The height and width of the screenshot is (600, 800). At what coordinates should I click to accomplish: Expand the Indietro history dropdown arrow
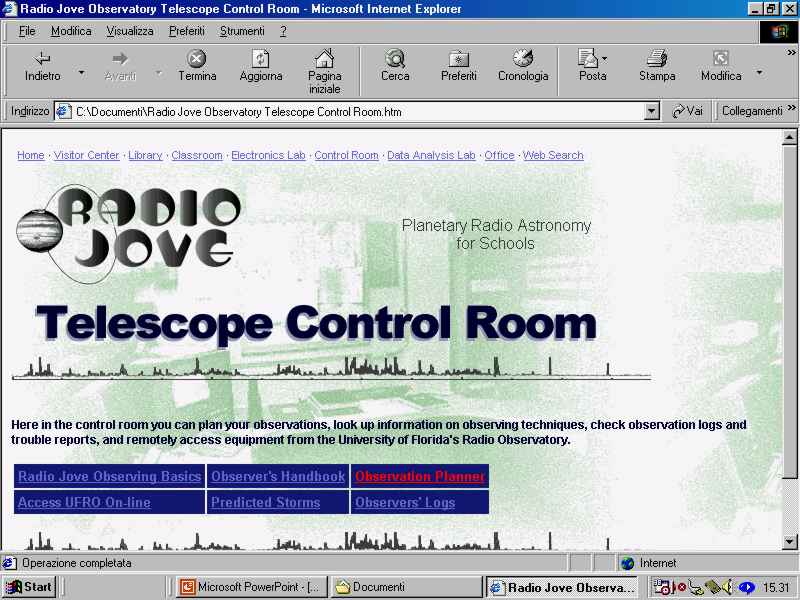coord(81,72)
